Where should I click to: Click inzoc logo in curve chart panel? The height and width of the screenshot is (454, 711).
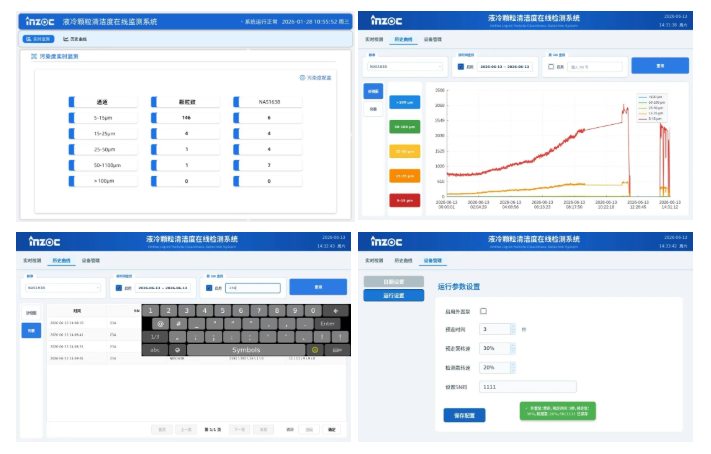(x=386, y=20)
